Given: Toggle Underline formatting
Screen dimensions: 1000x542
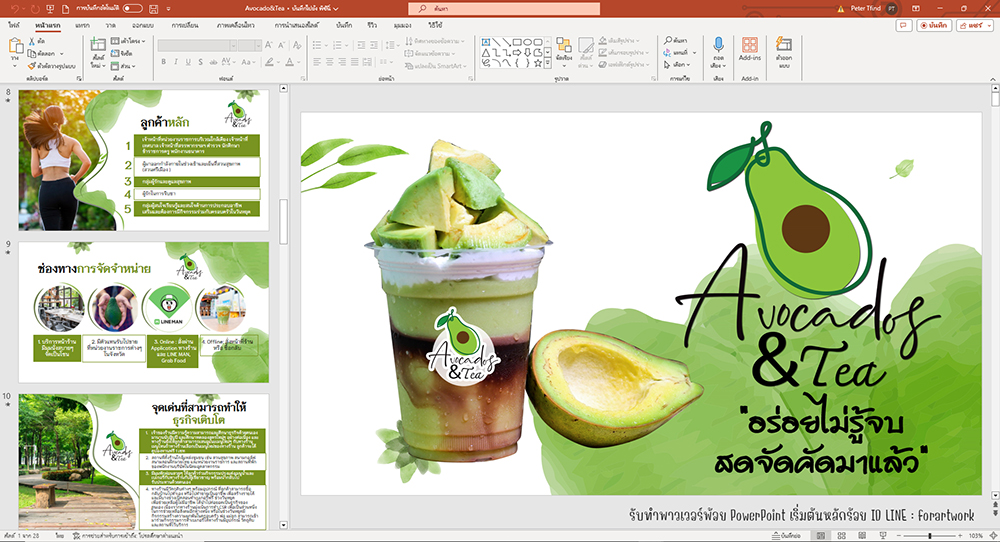Looking at the screenshot, I should tap(188, 62).
